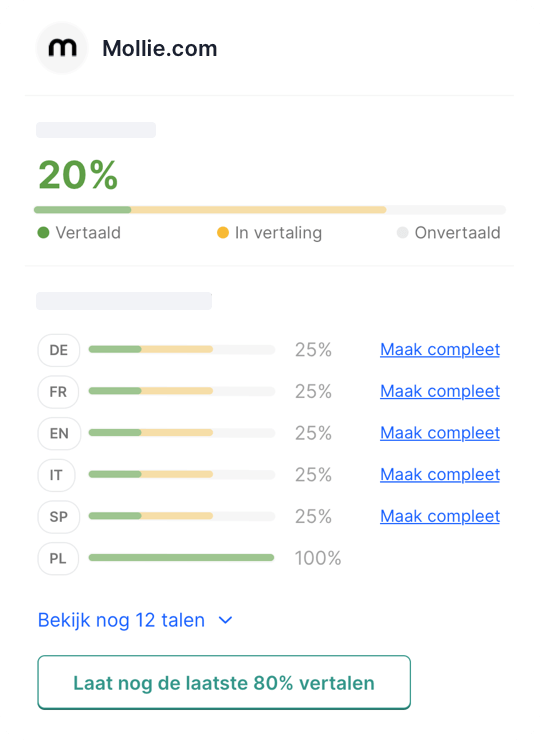Click the yellow In vertaling legend dot

pyautogui.click(x=223, y=233)
